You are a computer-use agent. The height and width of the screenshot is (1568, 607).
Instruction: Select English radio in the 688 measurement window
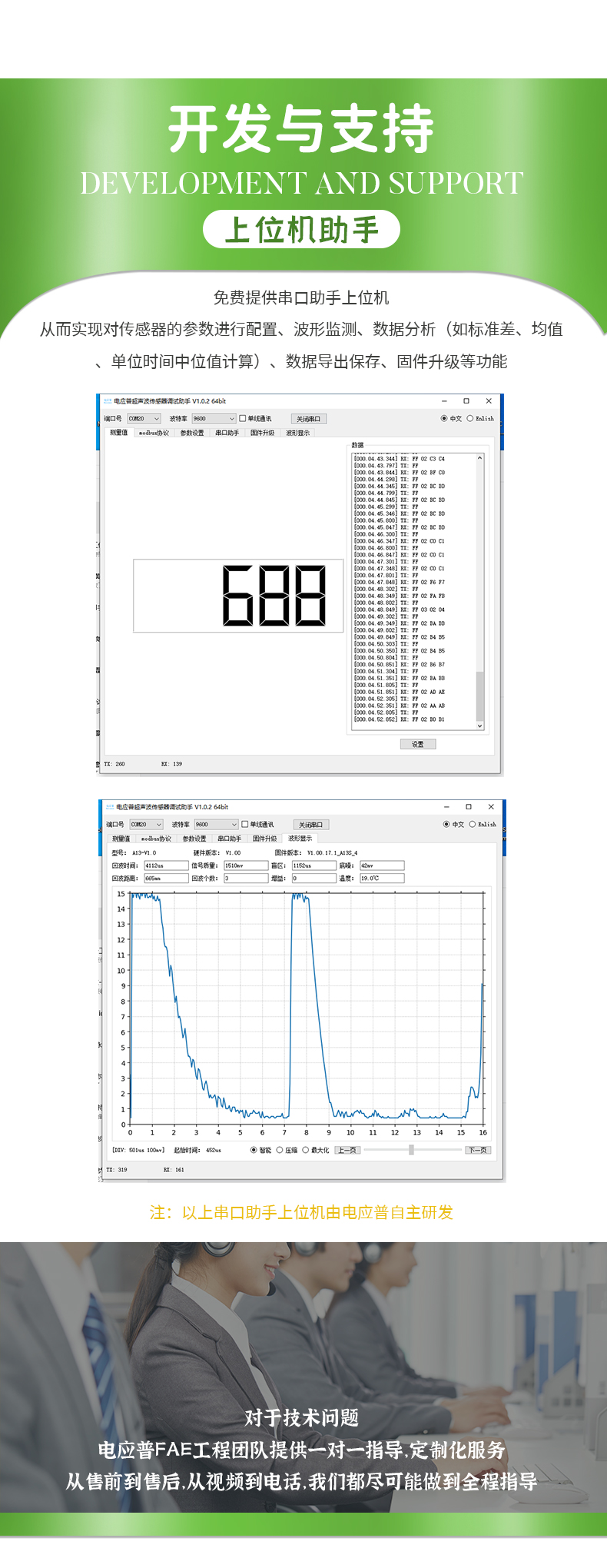(471, 419)
